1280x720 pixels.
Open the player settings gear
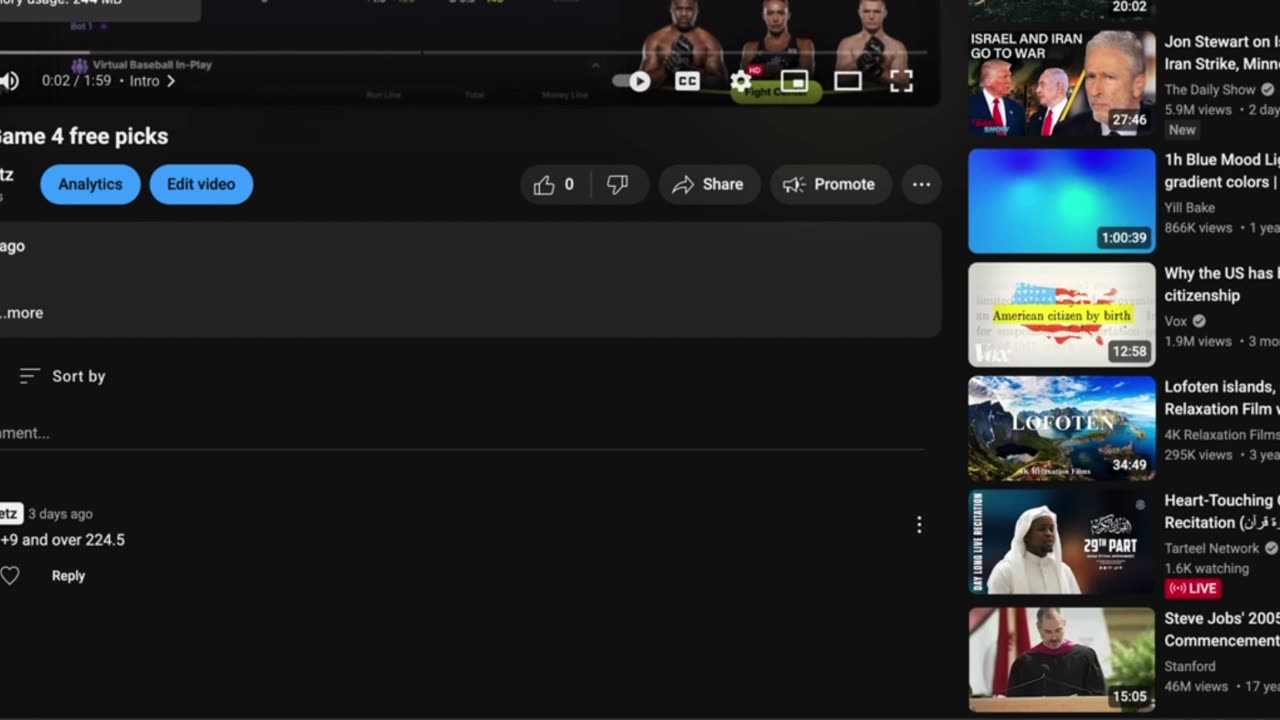pyautogui.click(x=741, y=81)
